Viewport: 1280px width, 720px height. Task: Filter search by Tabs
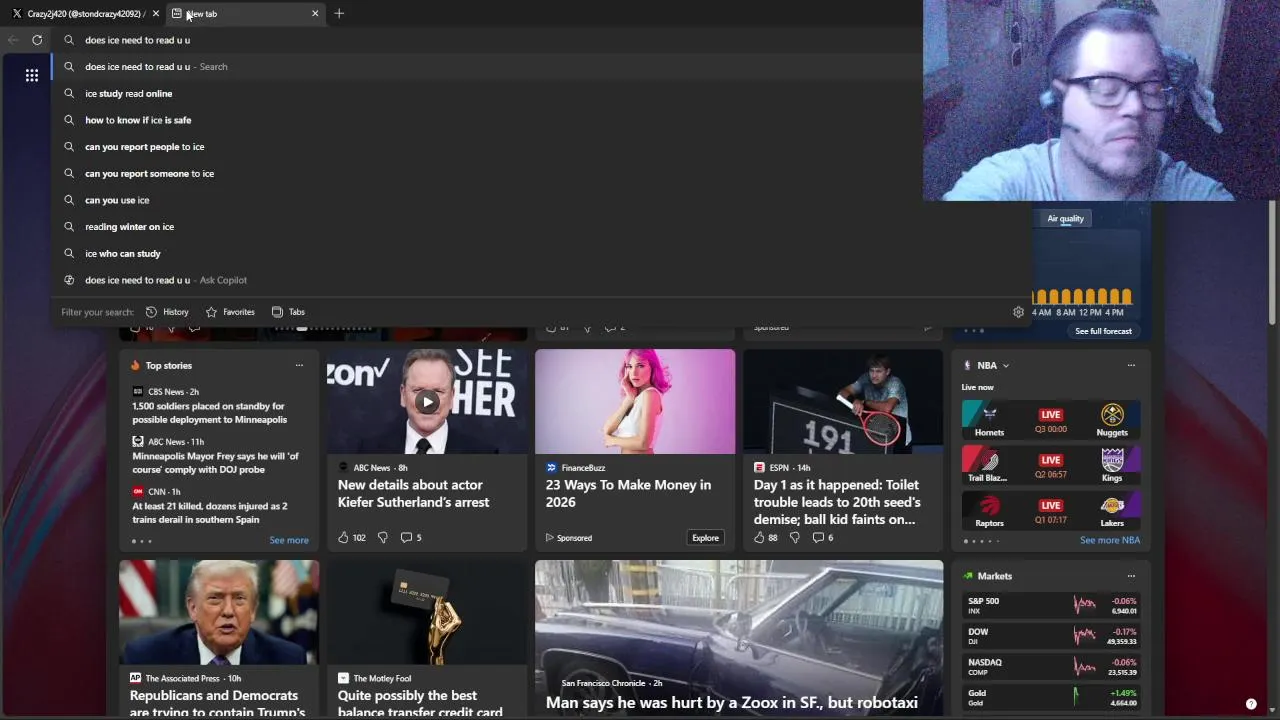pyautogui.click(x=288, y=312)
